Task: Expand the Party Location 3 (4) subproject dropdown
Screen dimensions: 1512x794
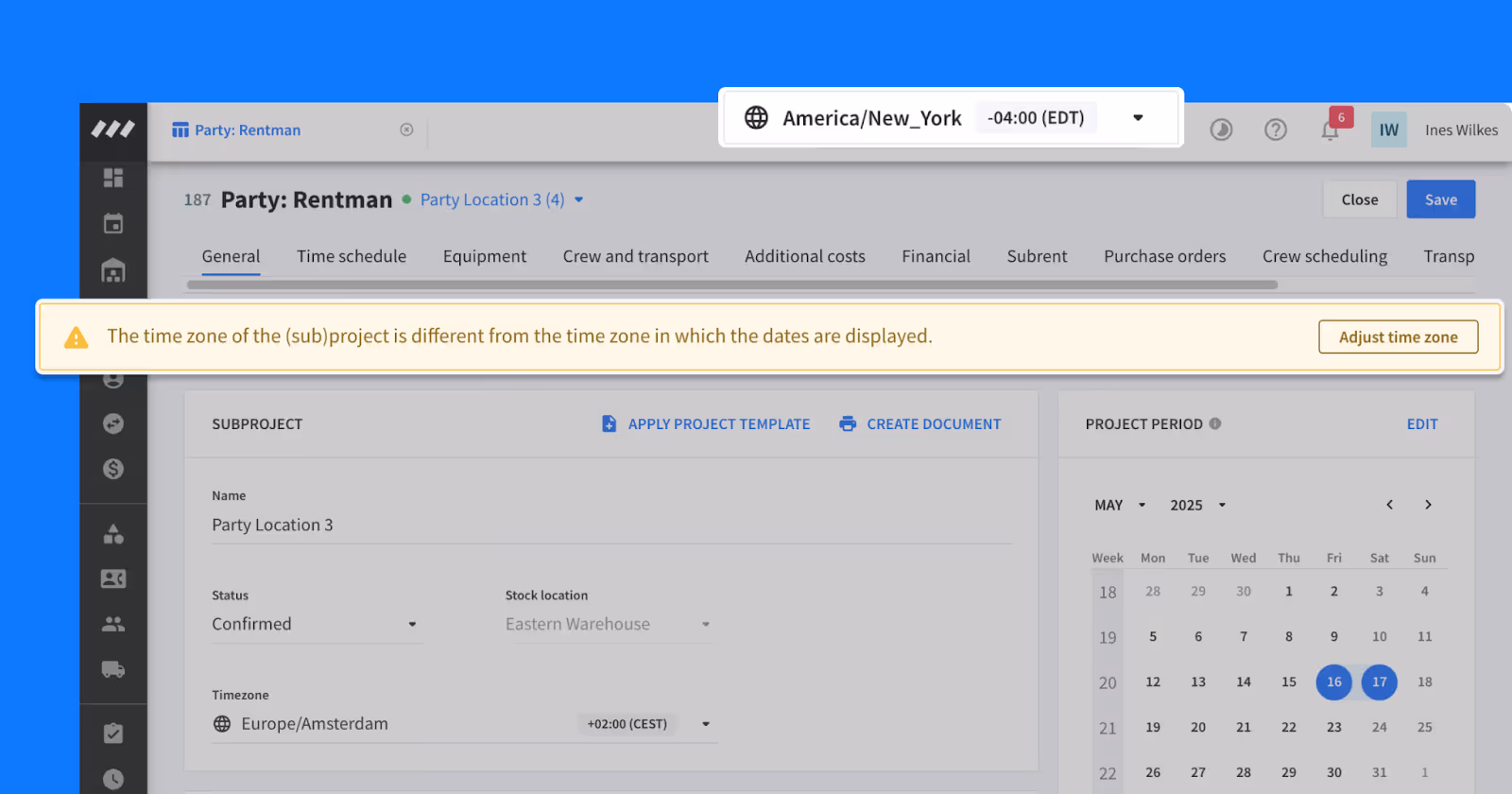Action: [502, 199]
